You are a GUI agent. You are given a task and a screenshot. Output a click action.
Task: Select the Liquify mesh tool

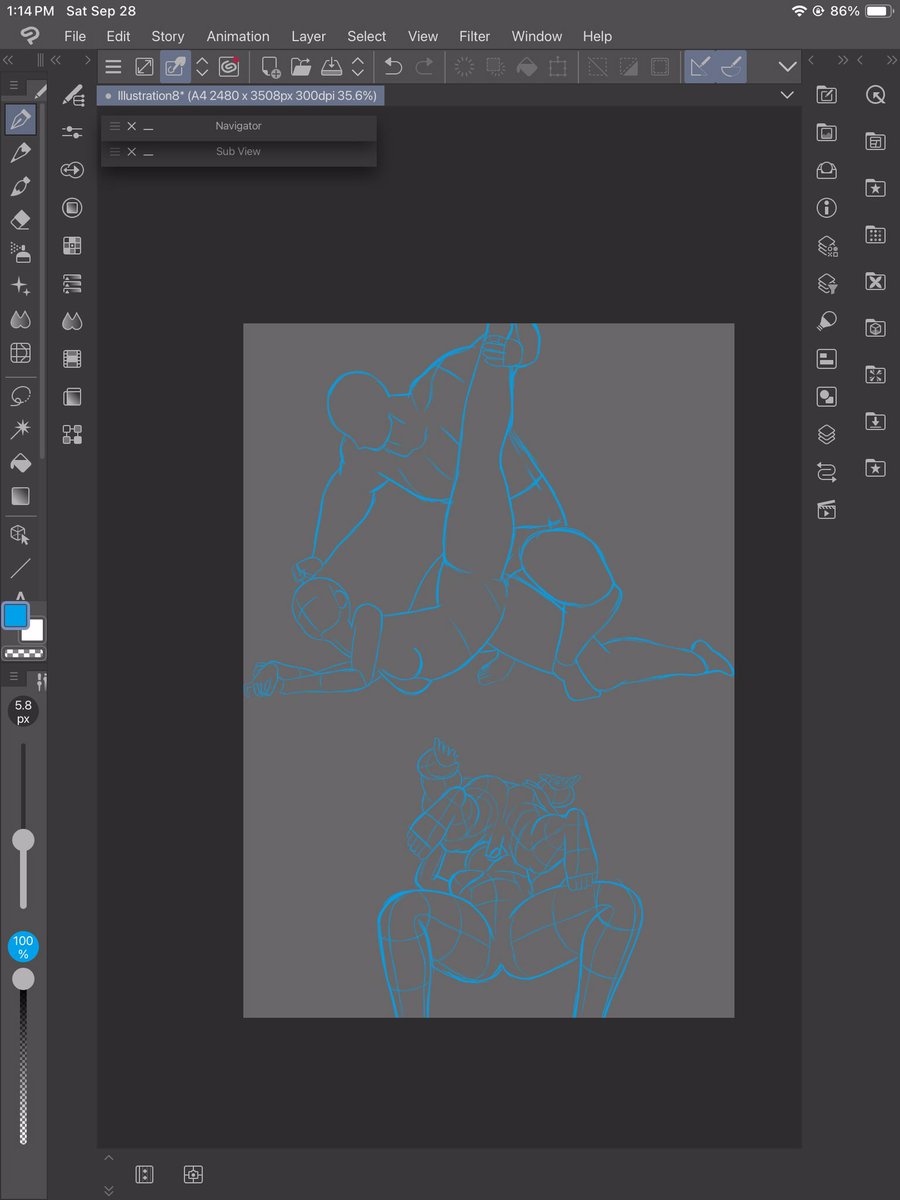pyautogui.click(x=20, y=352)
